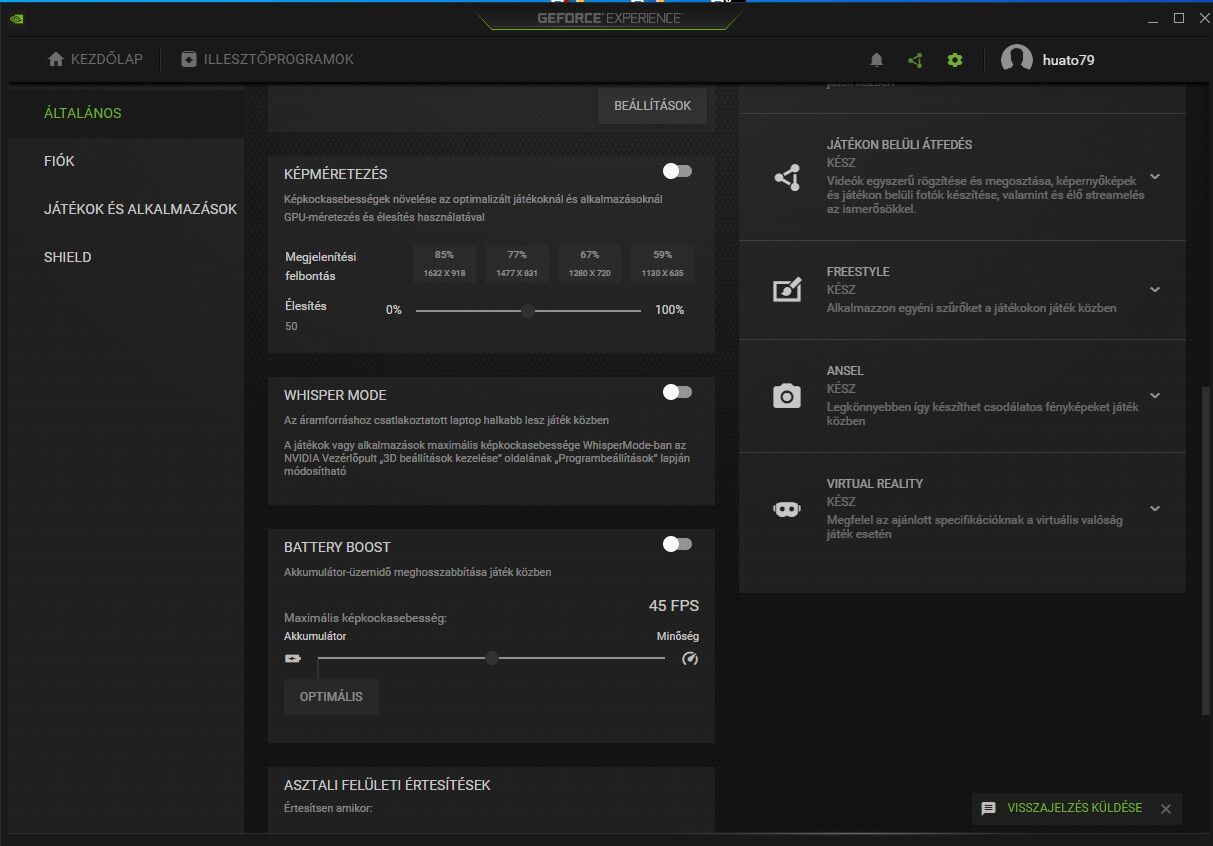Open the Kezdőlap tab
The width and height of the screenshot is (1213, 846).
click(x=95, y=59)
